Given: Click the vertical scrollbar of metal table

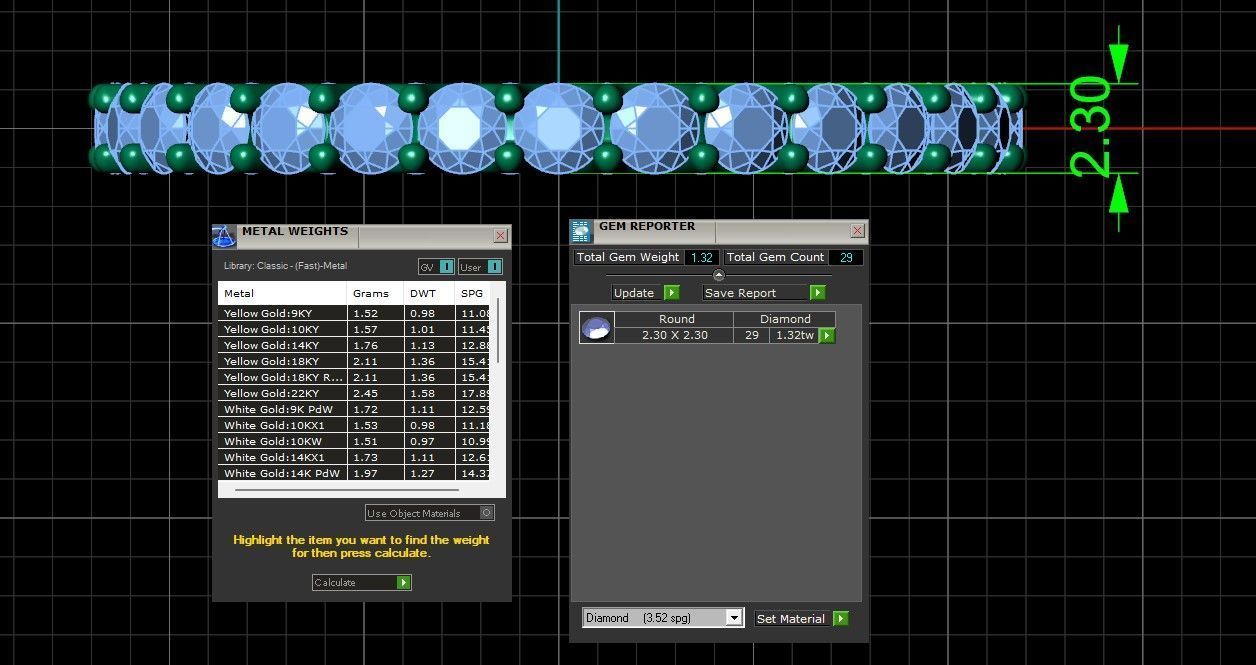Looking at the screenshot, I should click(497, 330).
